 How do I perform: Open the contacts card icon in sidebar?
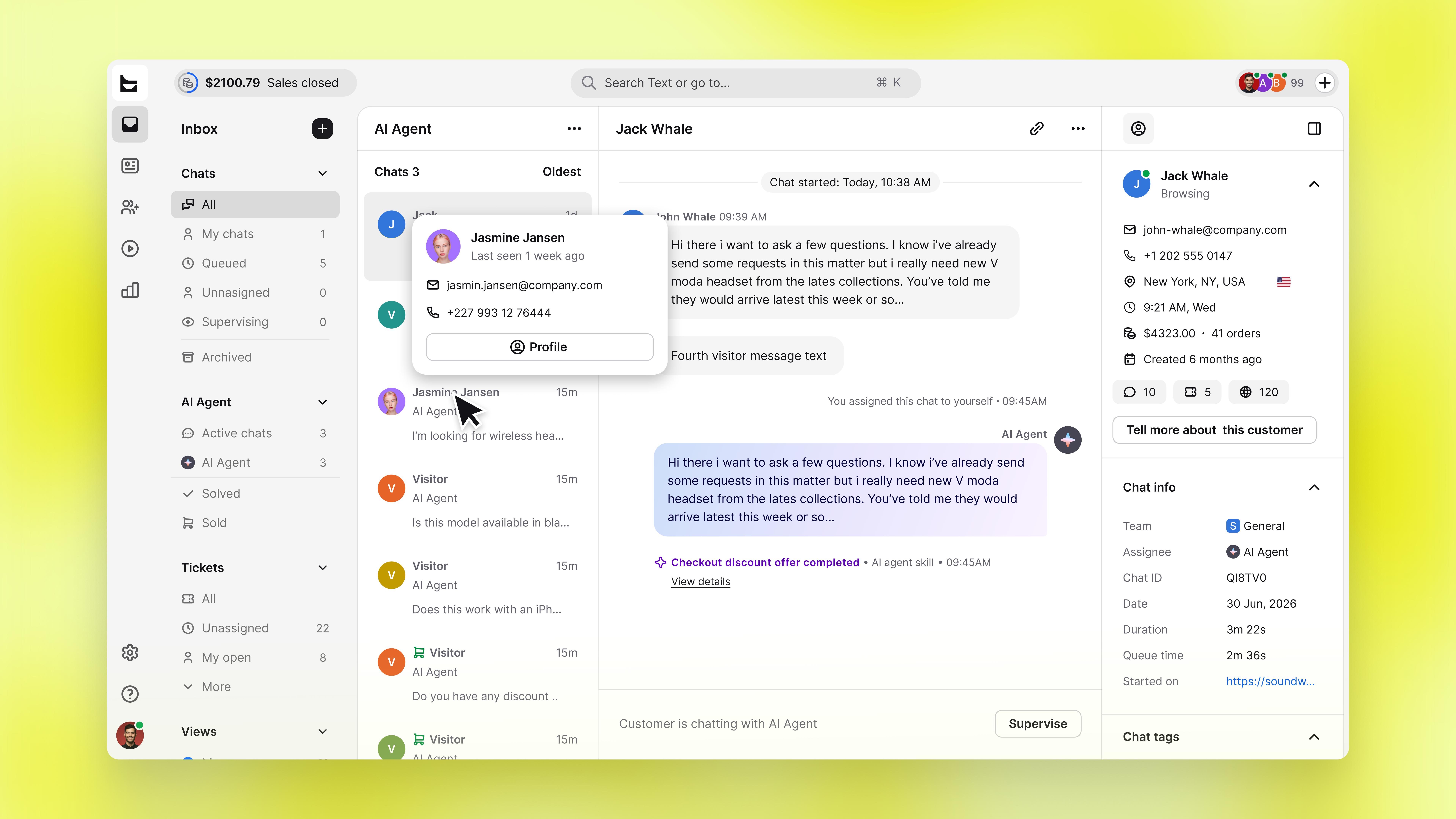pyautogui.click(x=130, y=166)
